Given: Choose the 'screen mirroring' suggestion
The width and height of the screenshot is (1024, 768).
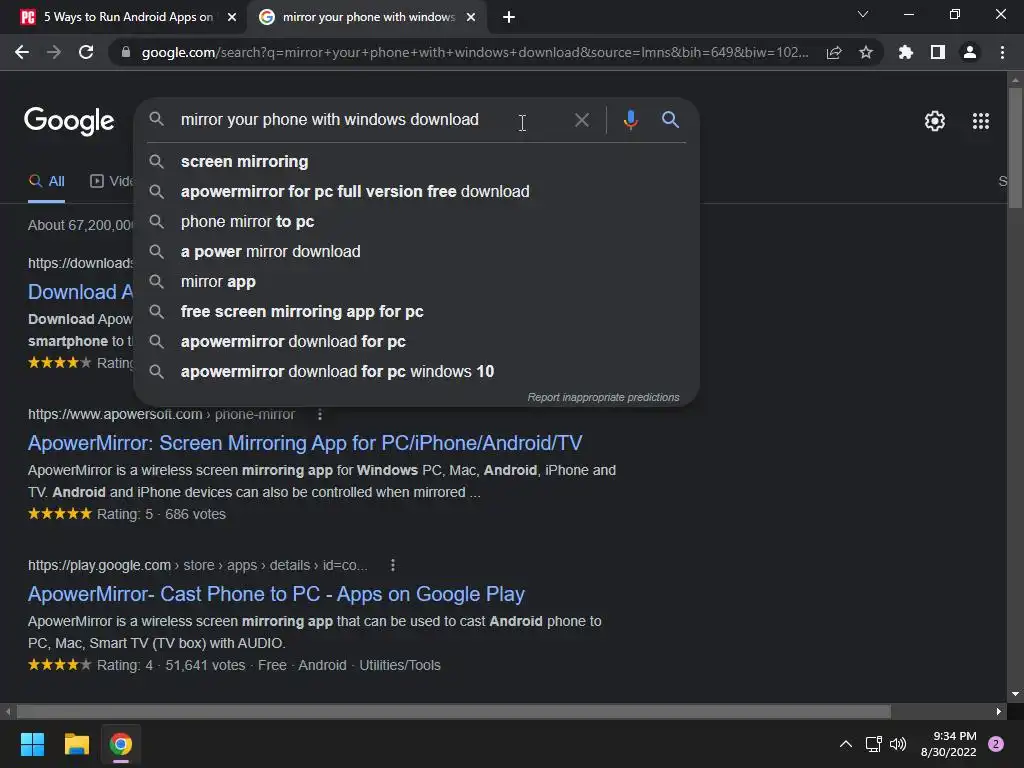Looking at the screenshot, I should (417, 161).
